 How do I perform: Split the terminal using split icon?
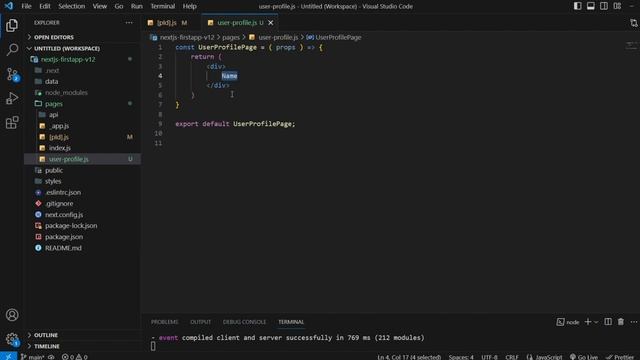click(x=608, y=322)
